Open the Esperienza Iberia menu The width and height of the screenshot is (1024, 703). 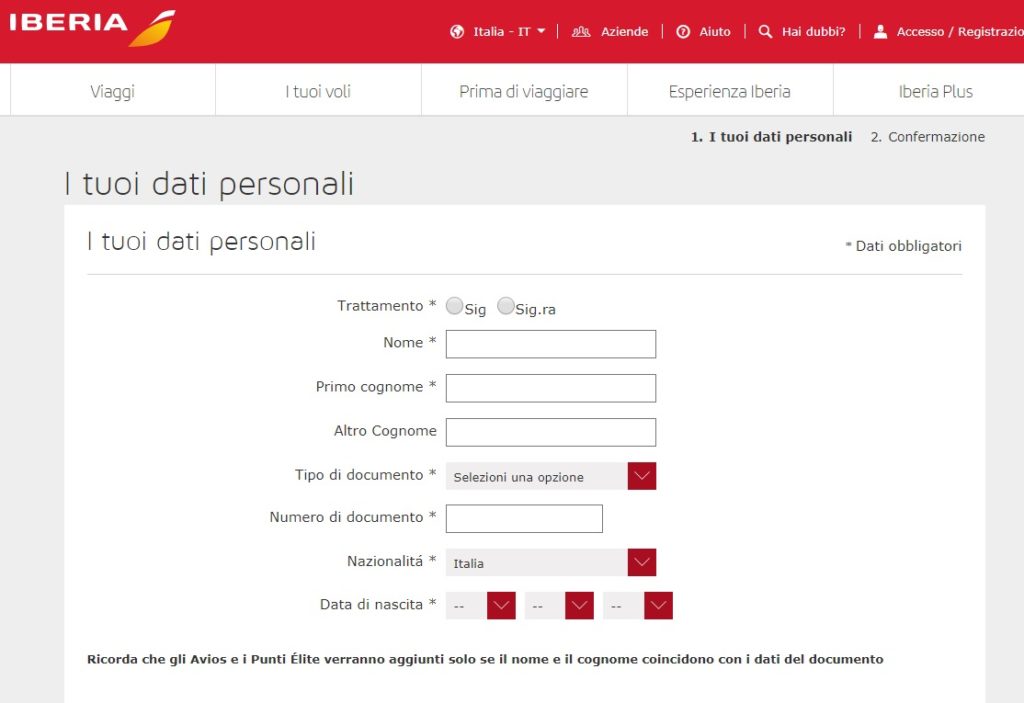coord(729,91)
